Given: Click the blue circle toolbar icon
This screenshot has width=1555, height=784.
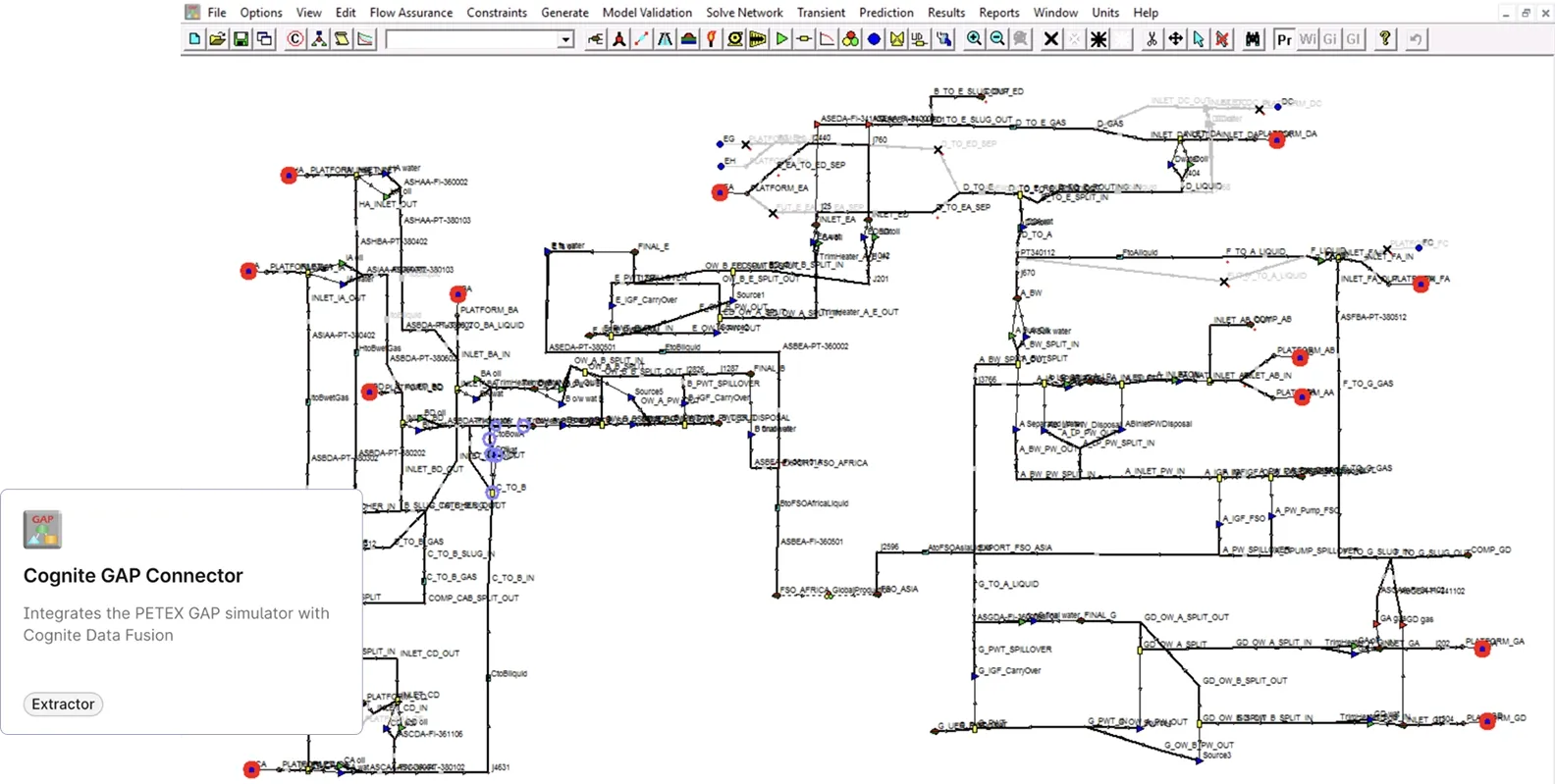Looking at the screenshot, I should [x=874, y=39].
